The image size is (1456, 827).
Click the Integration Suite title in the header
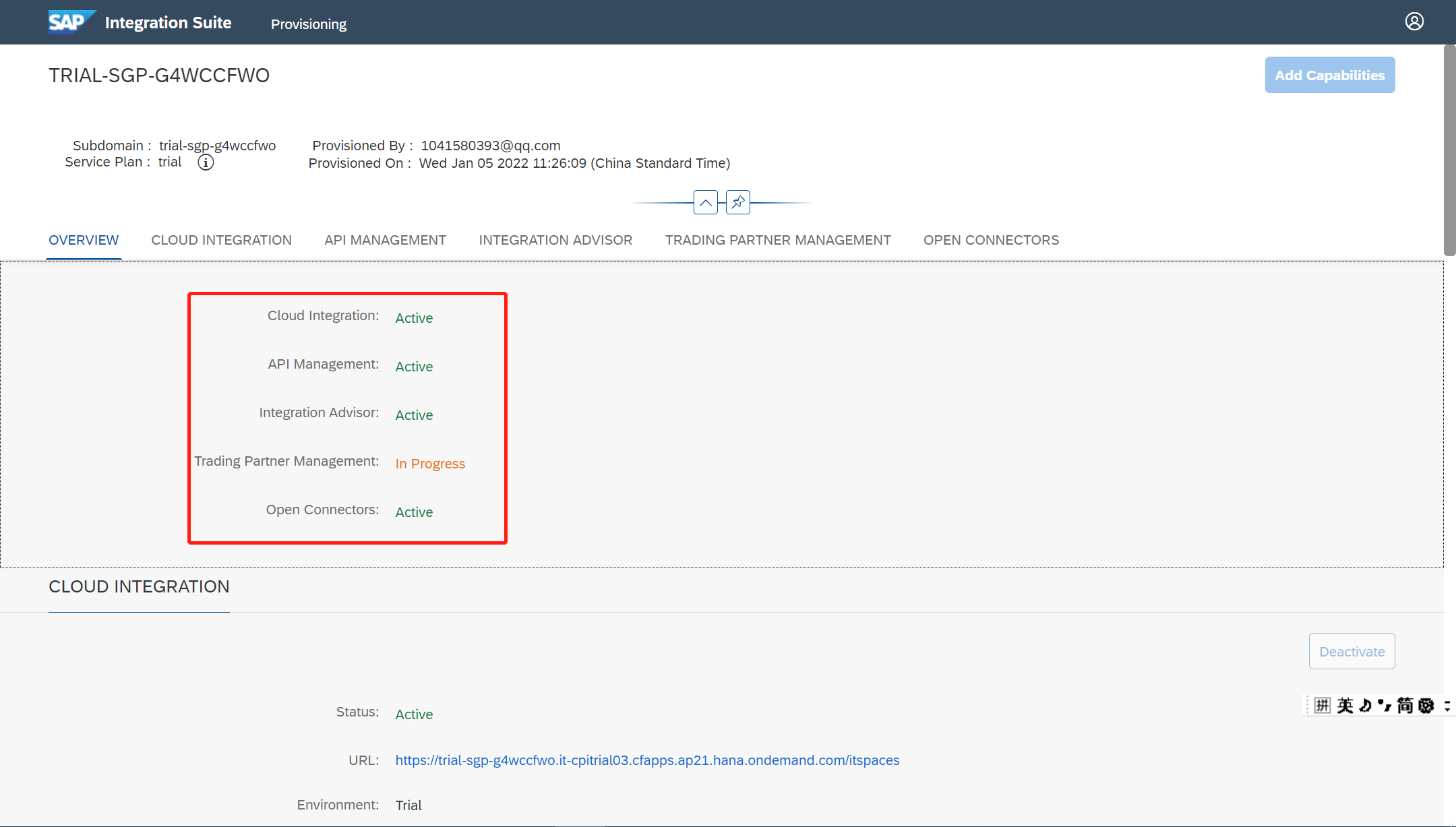pyautogui.click(x=168, y=22)
